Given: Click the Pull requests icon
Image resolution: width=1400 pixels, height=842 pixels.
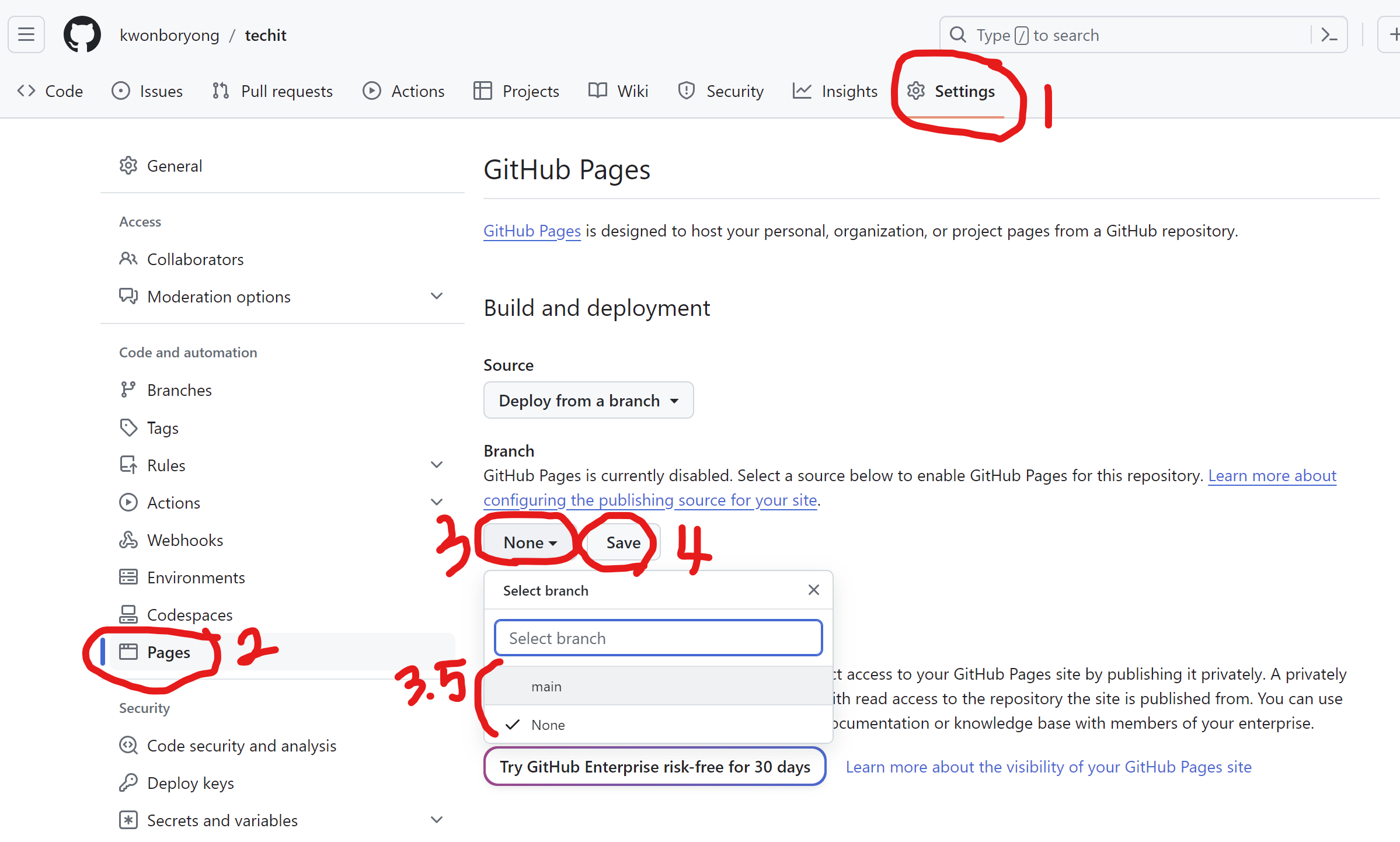Looking at the screenshot, I should click(221, 91).
